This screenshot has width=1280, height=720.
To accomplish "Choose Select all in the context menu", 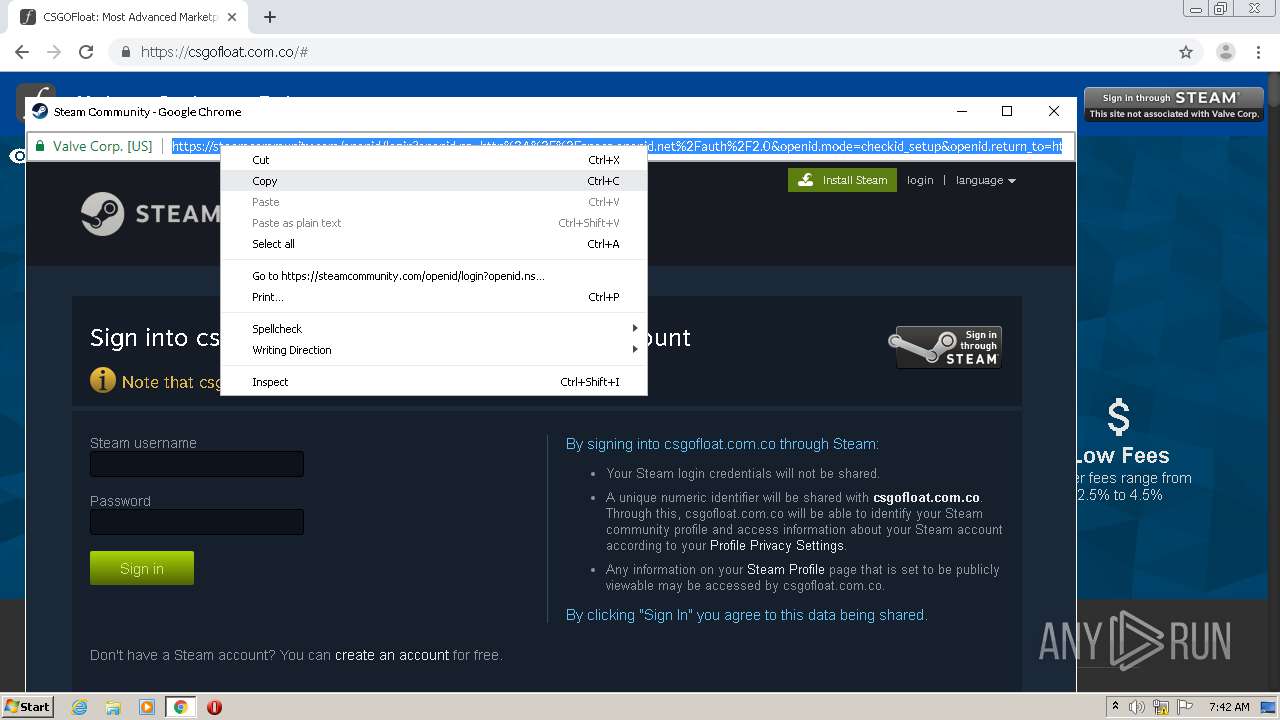I will point(434,244).
